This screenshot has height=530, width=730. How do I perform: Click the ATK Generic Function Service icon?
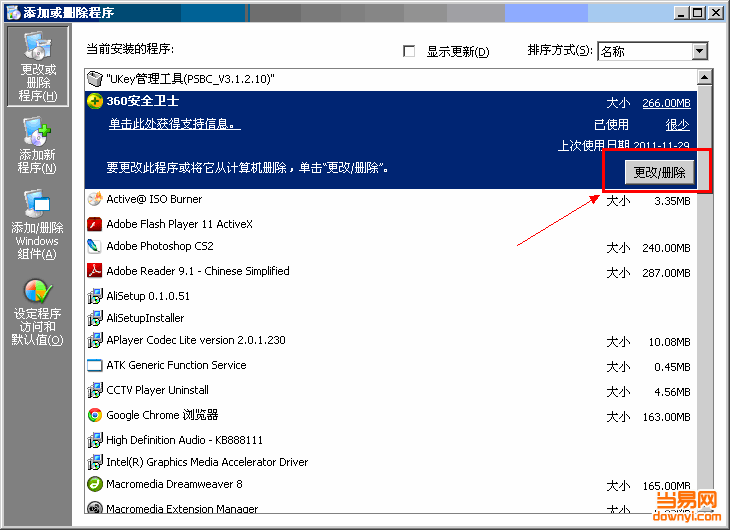click(x=95, y=365)
